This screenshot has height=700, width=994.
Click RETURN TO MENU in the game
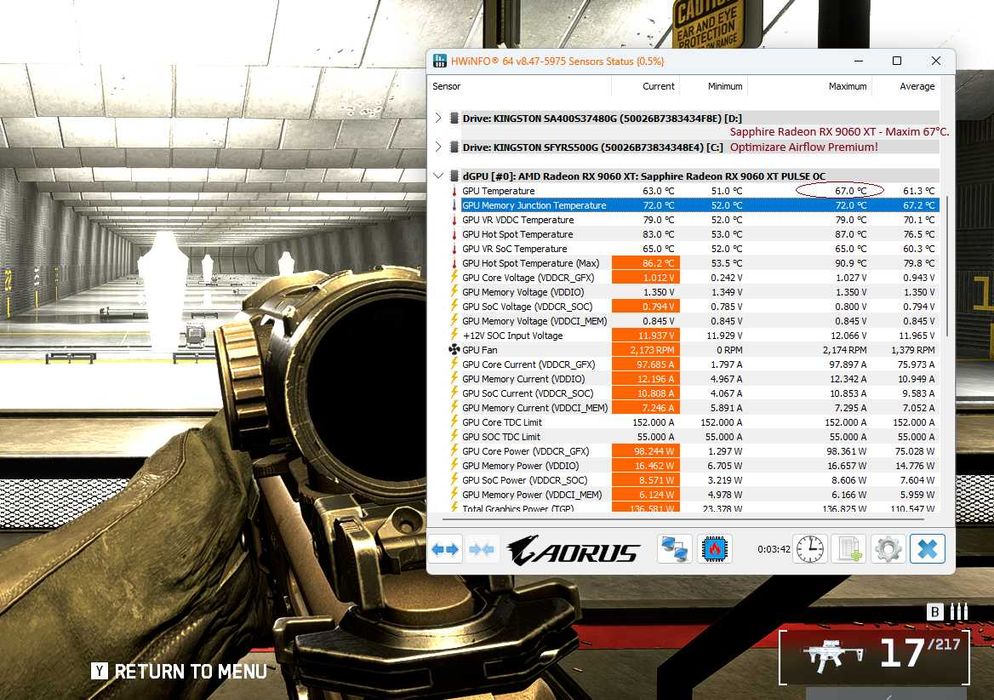click(191, 671)
